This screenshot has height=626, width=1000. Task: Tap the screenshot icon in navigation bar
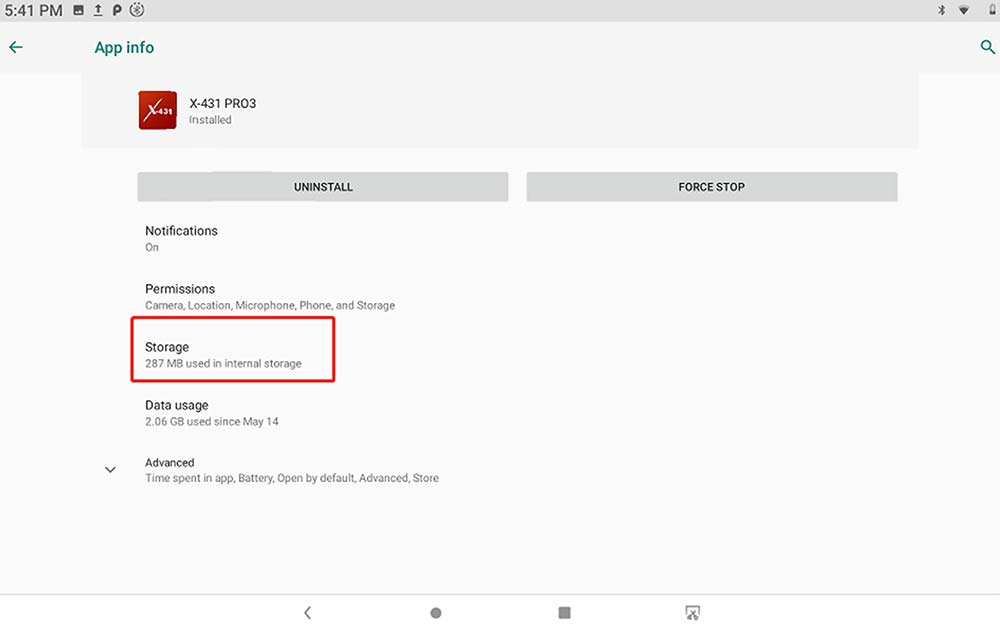tap(692, 613)
